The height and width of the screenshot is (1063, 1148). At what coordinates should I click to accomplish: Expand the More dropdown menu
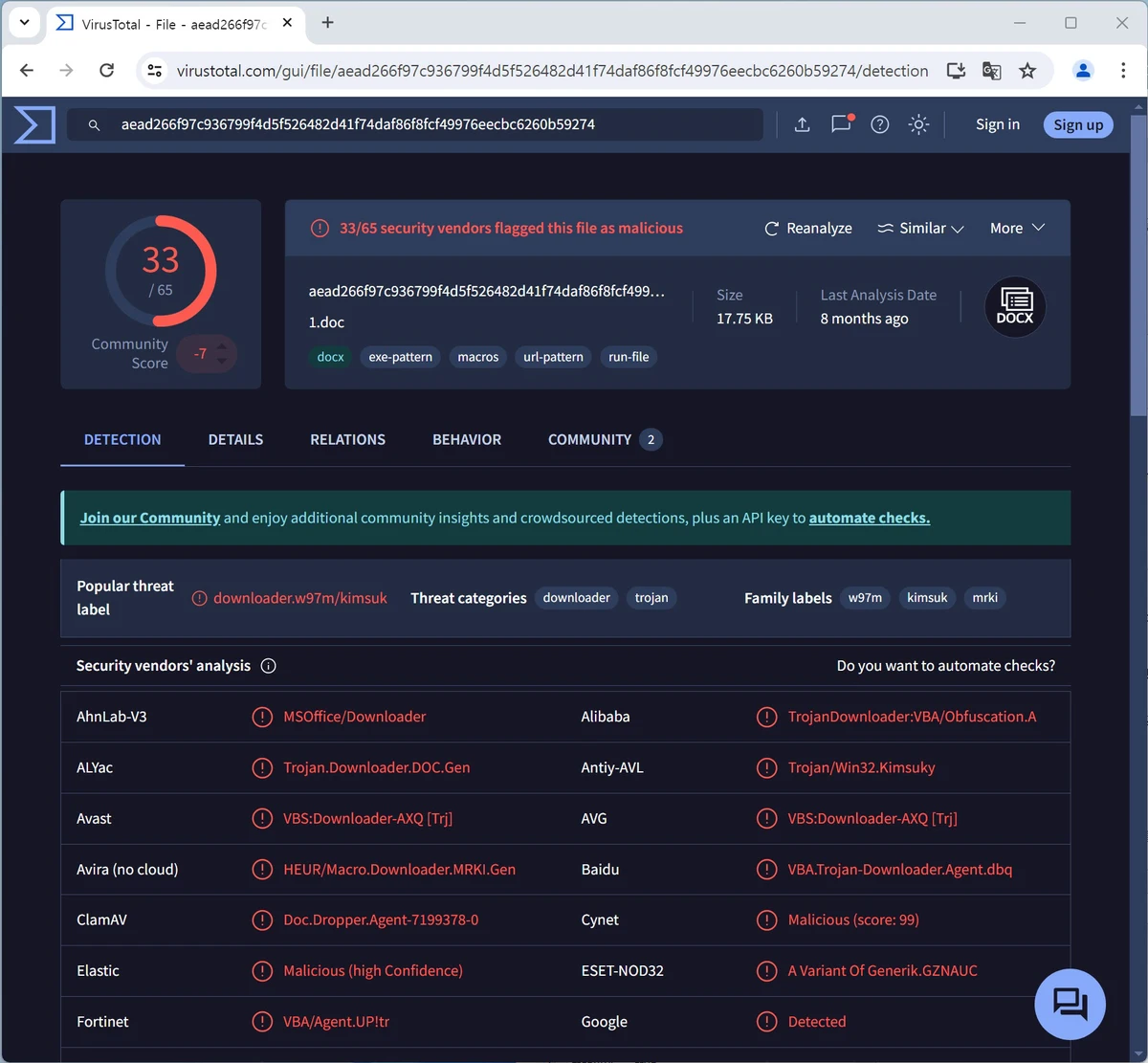[x=1017, y=228]
